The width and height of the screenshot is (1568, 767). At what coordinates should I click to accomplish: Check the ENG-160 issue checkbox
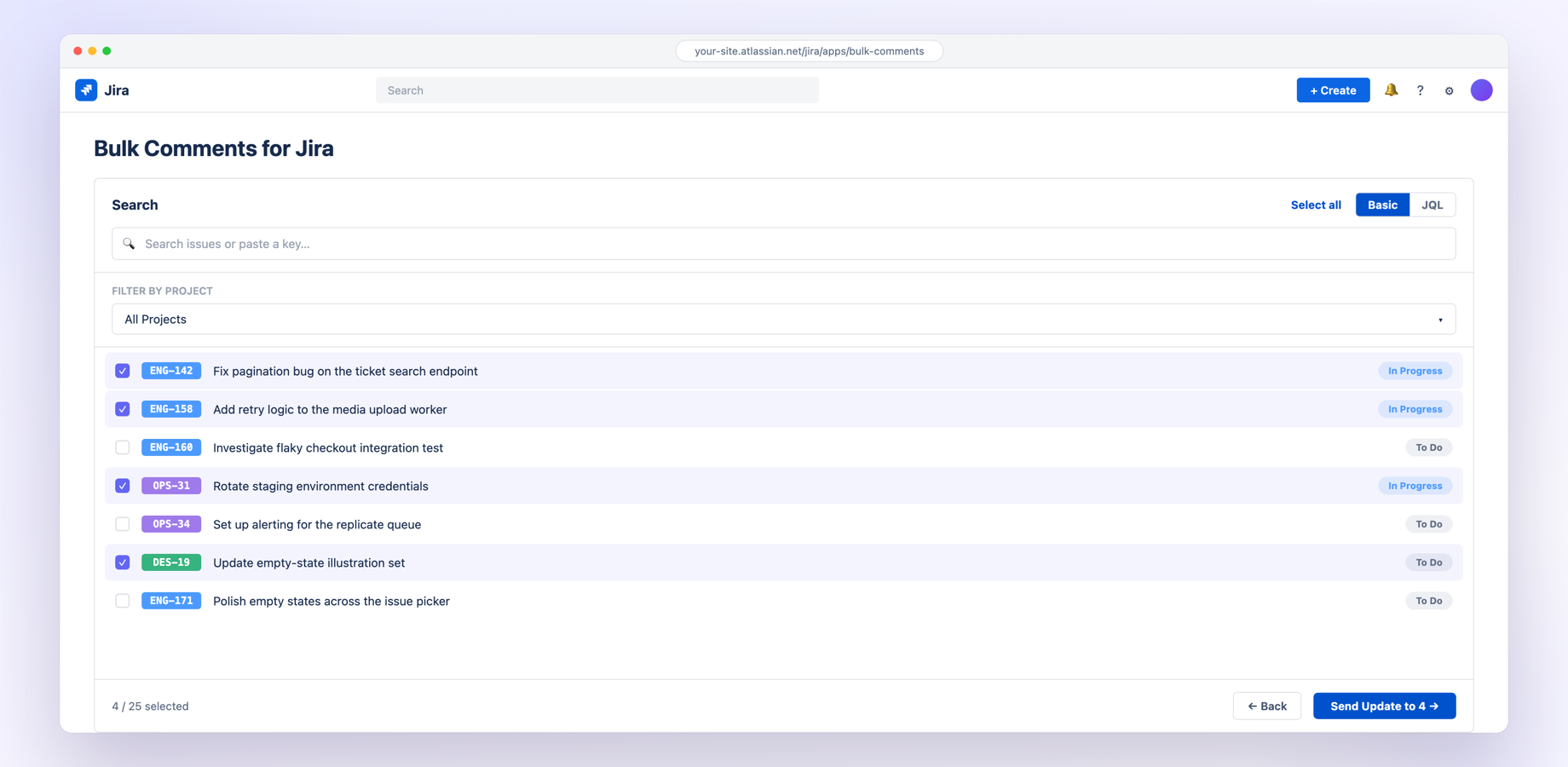(123, 447)
